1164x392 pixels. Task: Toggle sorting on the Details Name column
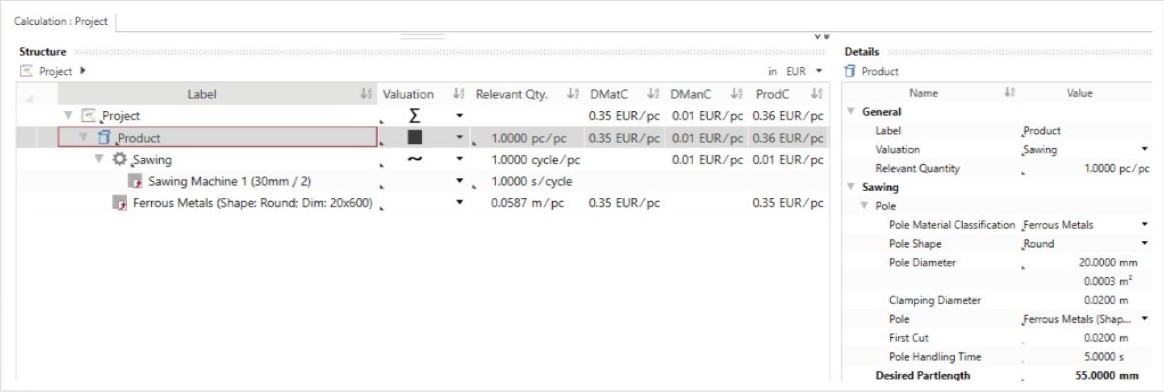pos(1010,94)
